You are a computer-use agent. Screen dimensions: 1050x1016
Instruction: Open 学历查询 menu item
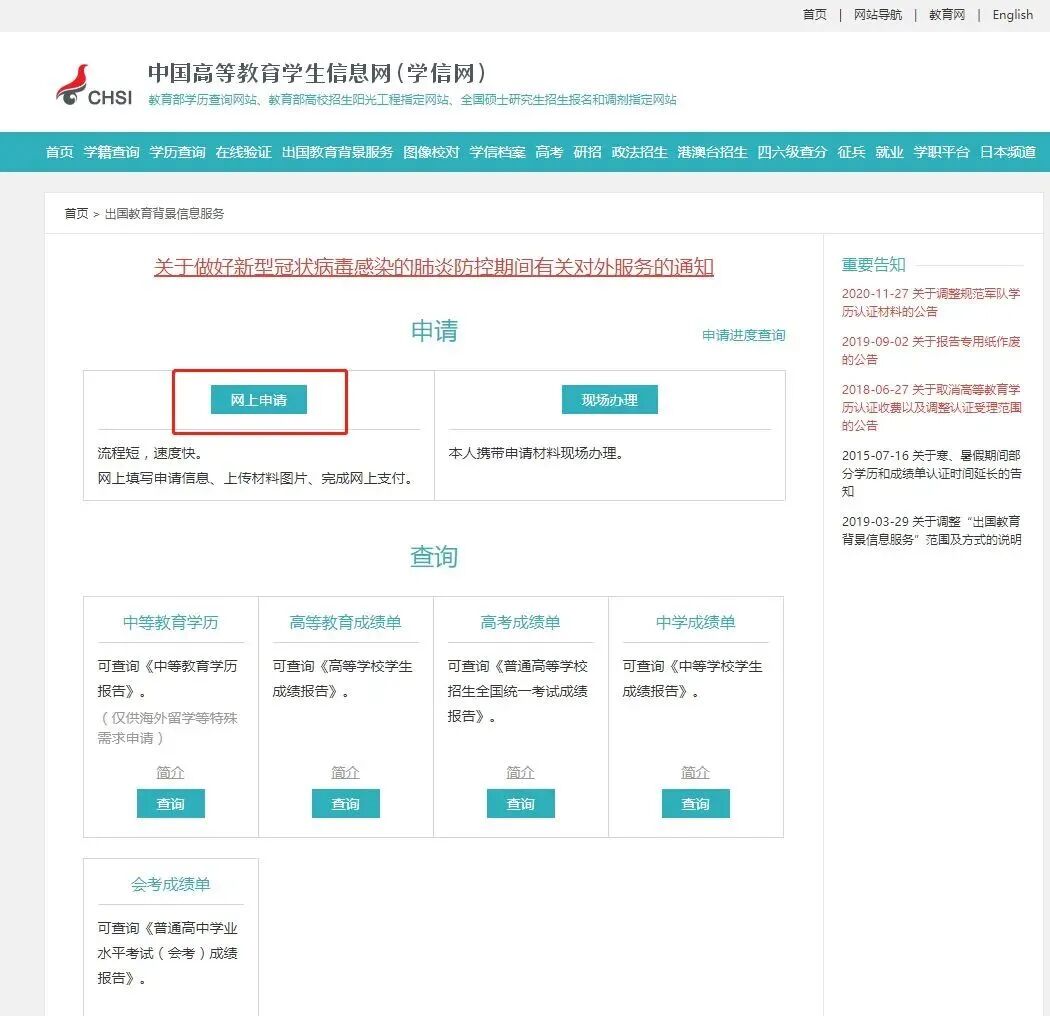pyautogui.click(x=177, y=152)
